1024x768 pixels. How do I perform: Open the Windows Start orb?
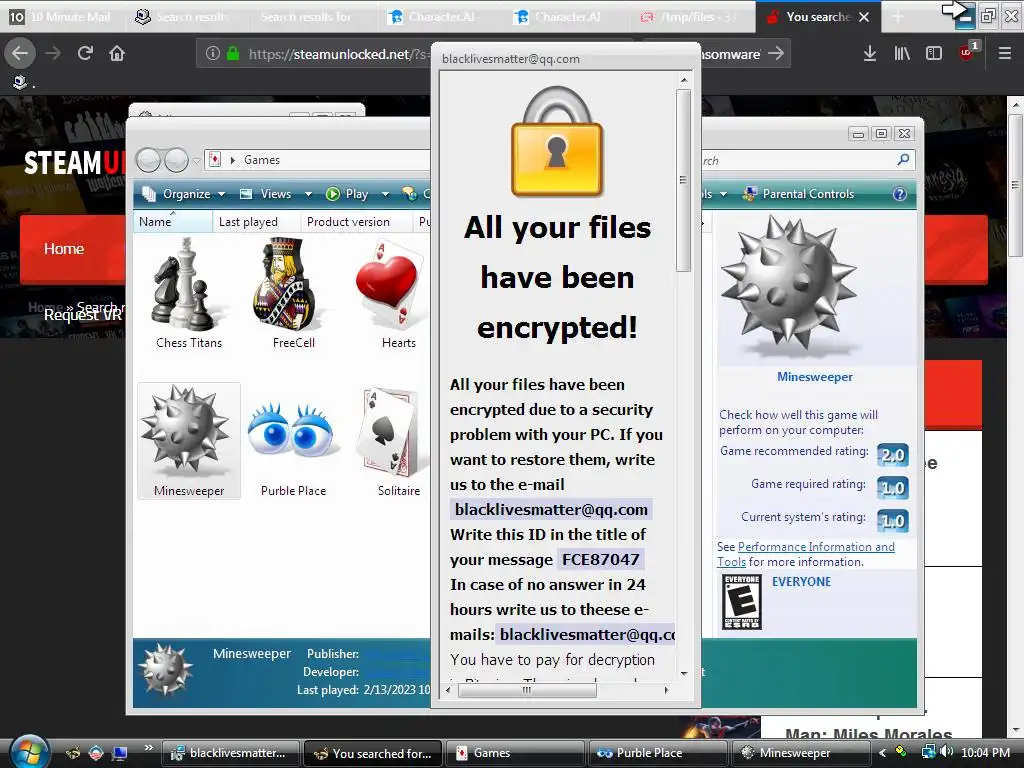tap(27, 751)
